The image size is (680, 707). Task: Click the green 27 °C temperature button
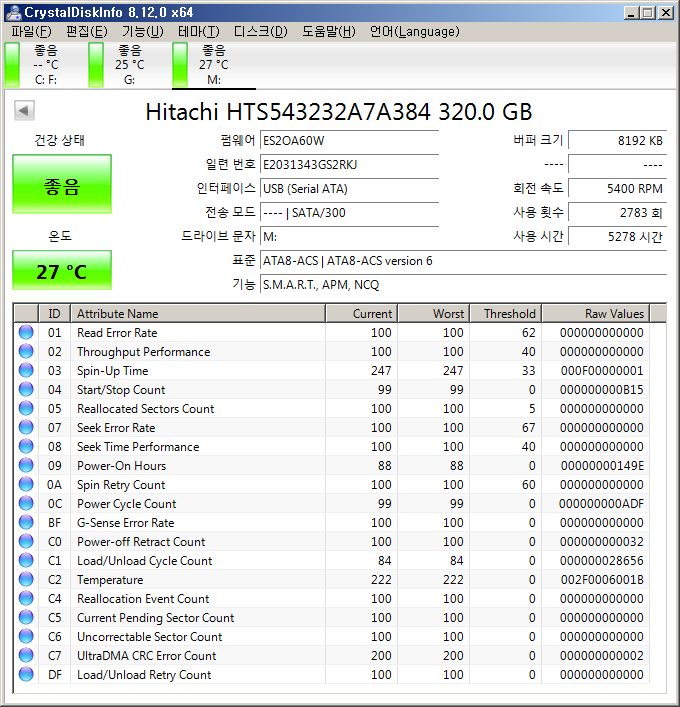(62, 271)
